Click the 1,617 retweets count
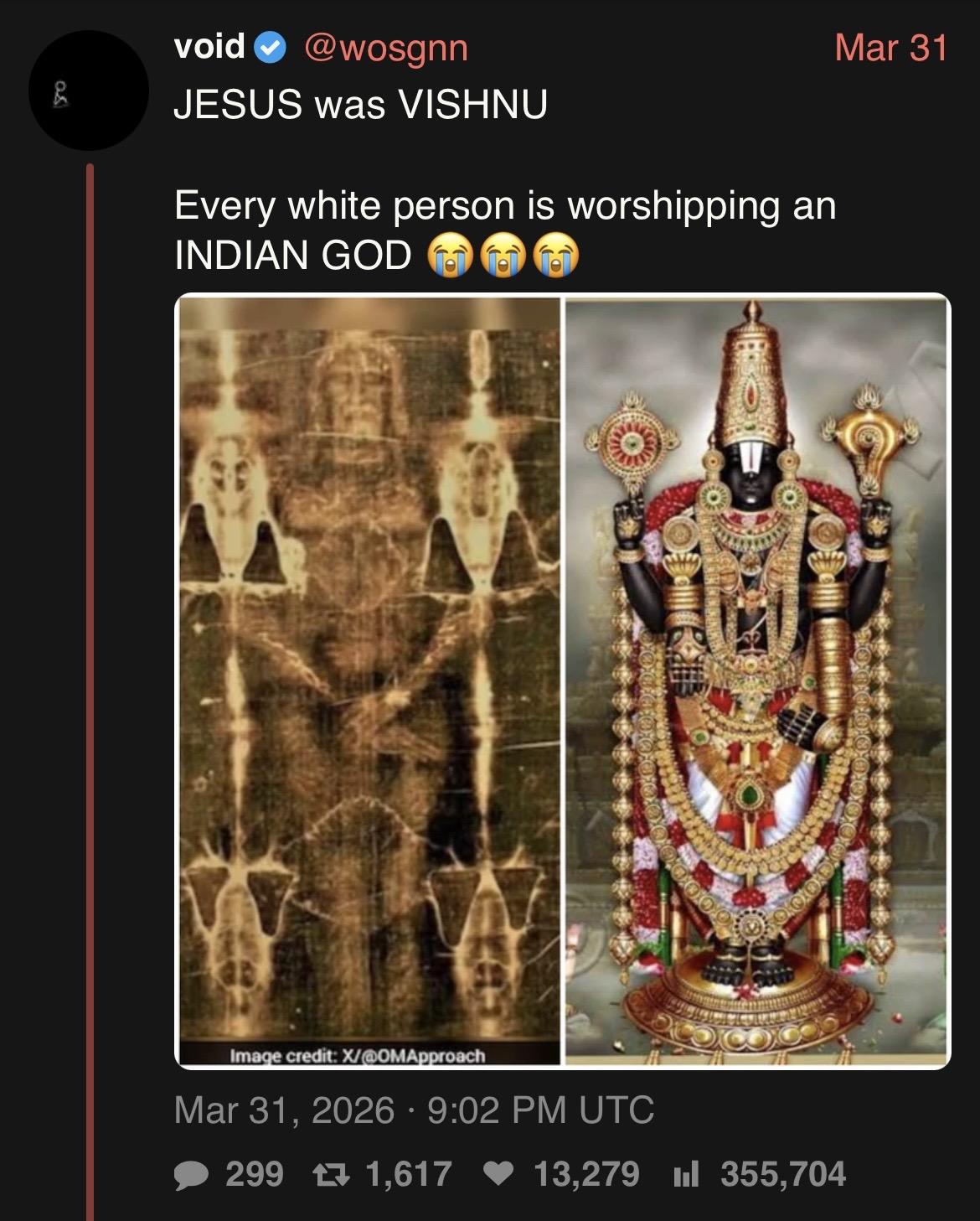Screen dimensions: 980x1221 click(409, 1174)
